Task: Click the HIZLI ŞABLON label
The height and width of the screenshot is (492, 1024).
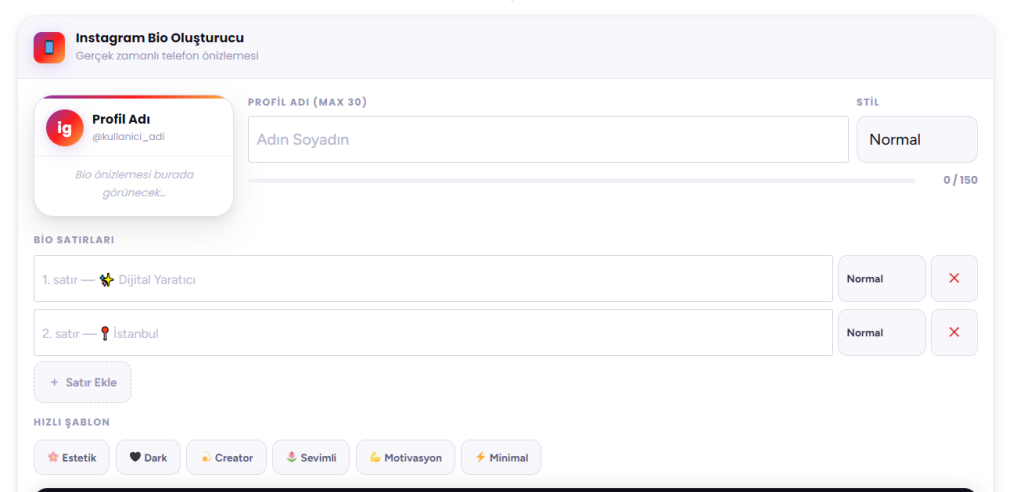Action: tap(72, 422)
